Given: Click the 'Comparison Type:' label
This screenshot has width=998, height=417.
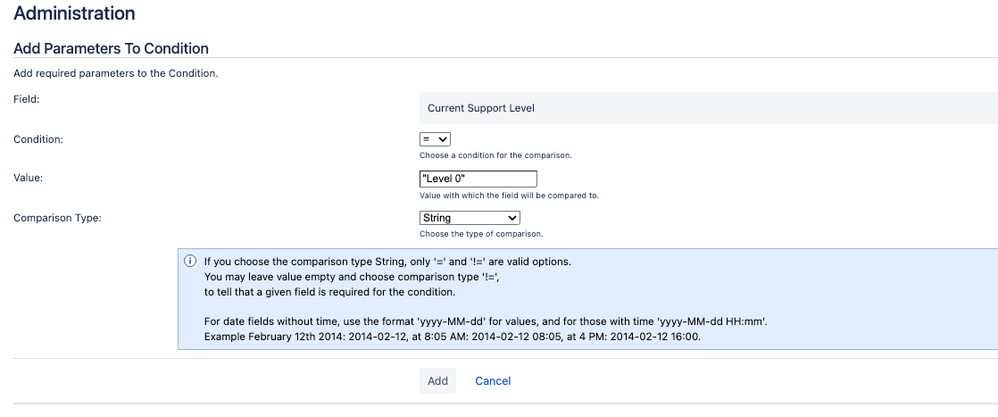Looking at the screenshot, I should click(58, 217).
